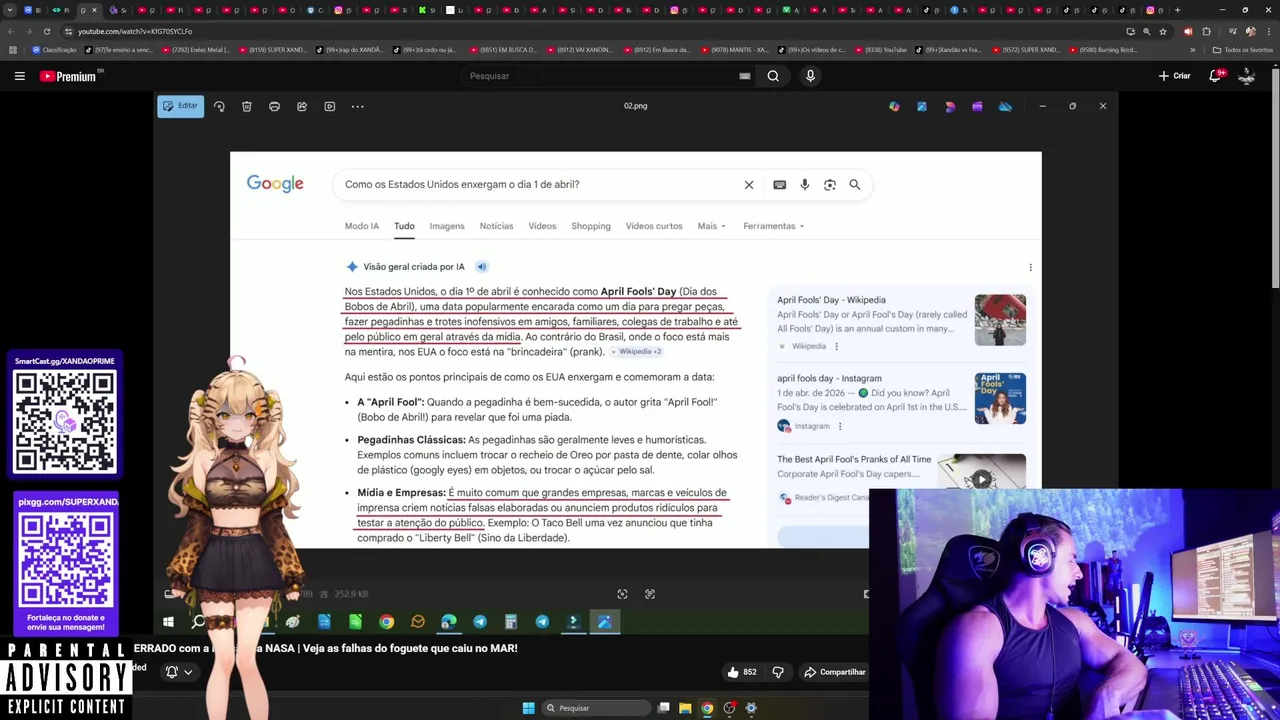The image size is (1280, 720).
Task: Open Windows Start on the bottom taskbar
Action: coord(528,708)
